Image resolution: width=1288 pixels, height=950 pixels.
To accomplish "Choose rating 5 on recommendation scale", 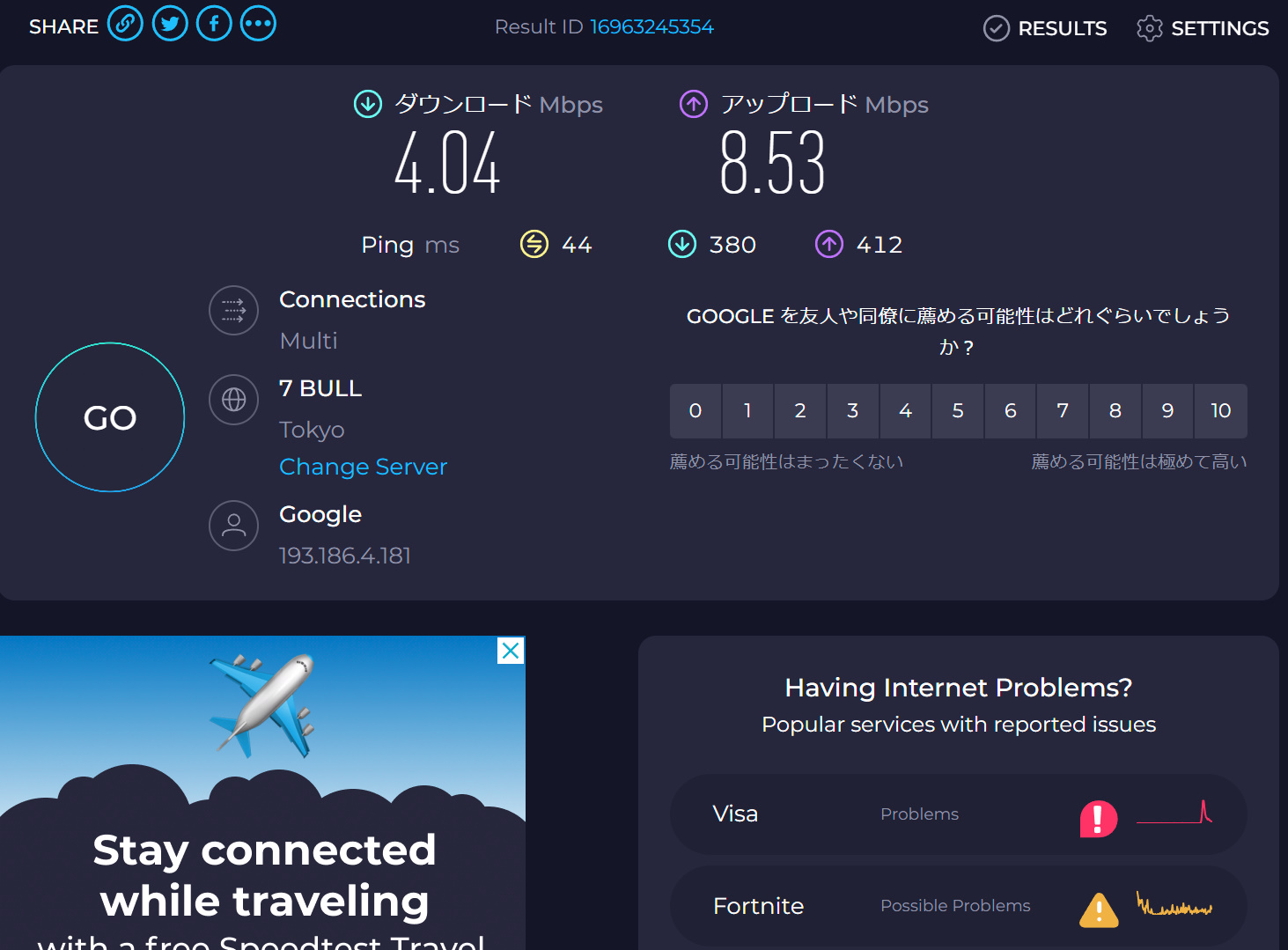I will [x=958, y=411].
